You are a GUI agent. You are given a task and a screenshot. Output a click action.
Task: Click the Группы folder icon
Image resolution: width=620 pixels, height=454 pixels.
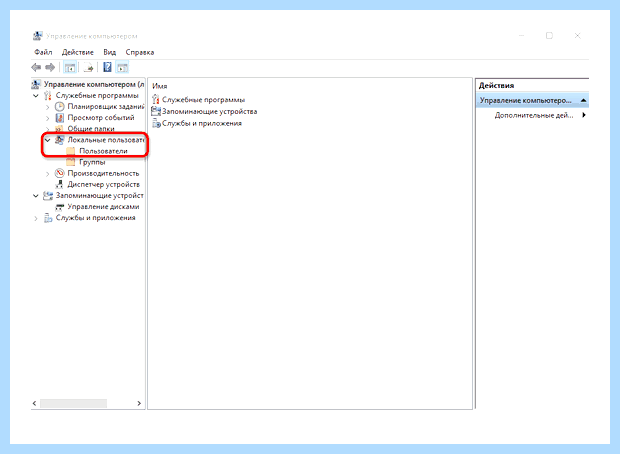71,162
